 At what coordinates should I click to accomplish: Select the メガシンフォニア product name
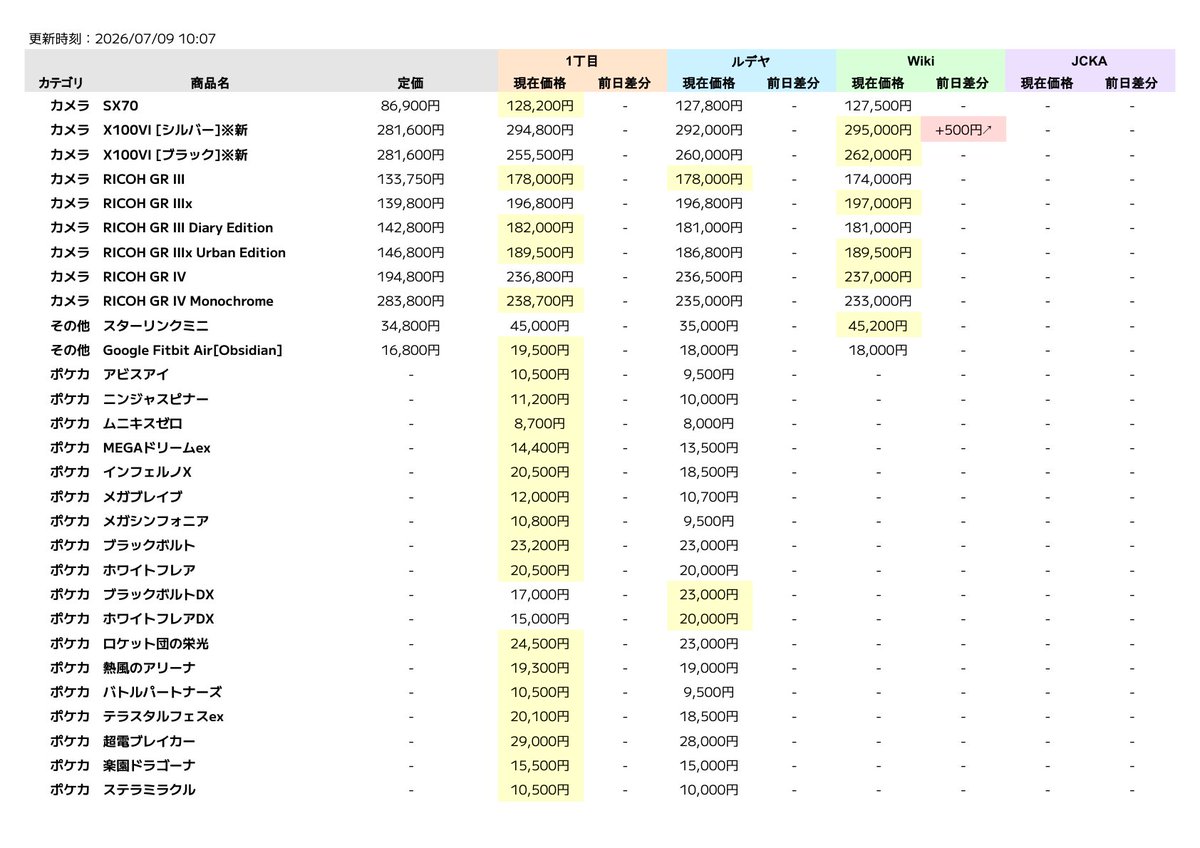(x=155, y=521)
